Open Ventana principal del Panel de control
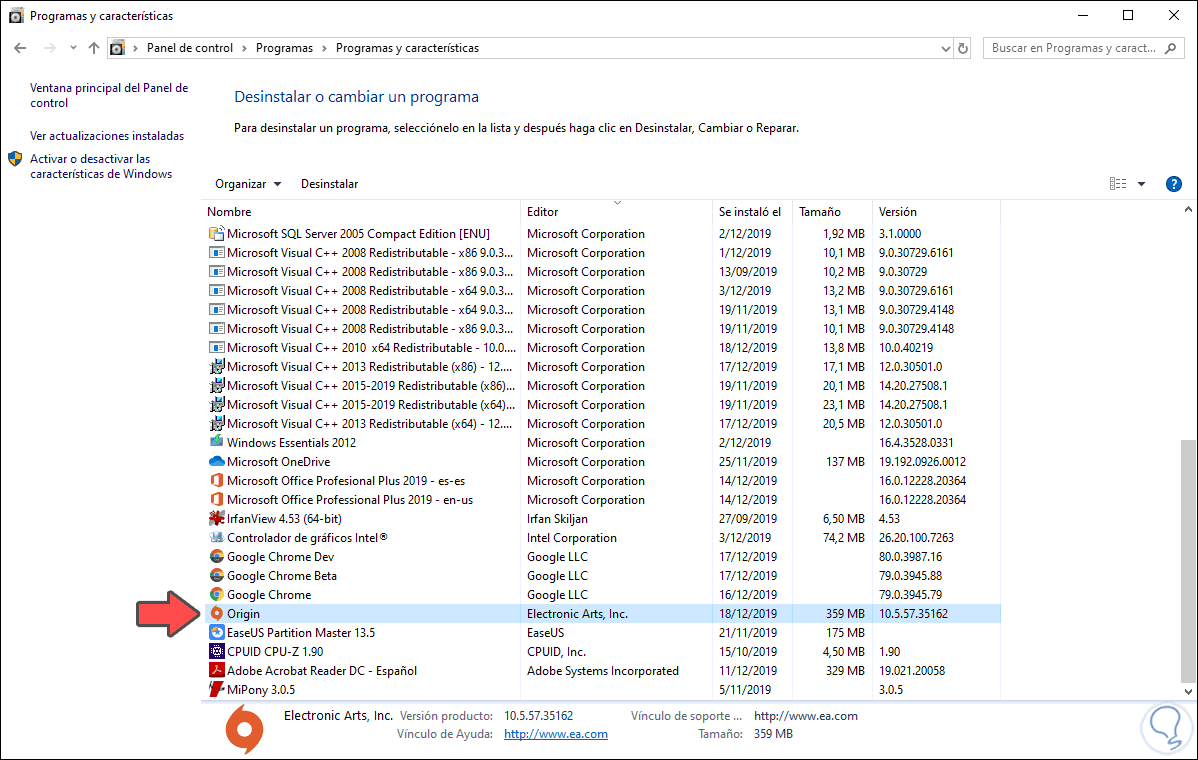 click(108, 95)
